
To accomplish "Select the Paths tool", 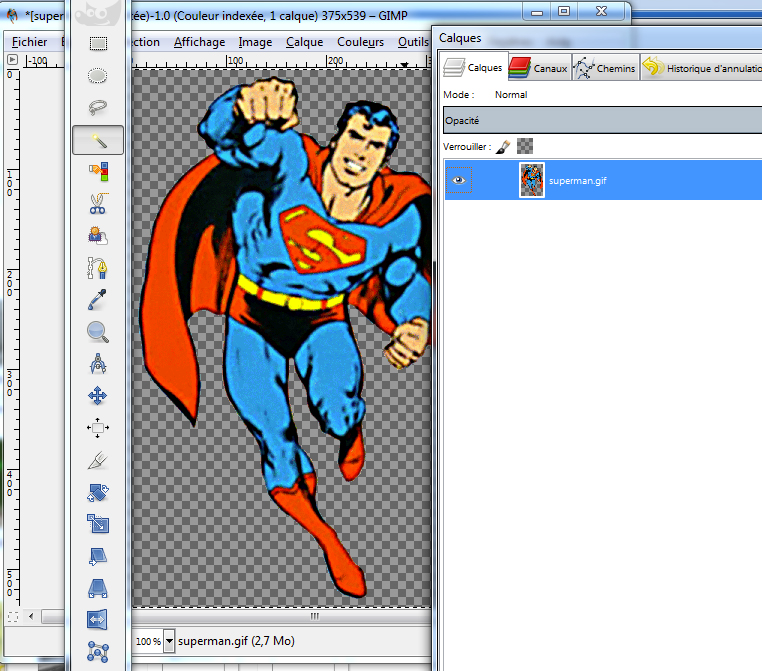I will point(98,268).
